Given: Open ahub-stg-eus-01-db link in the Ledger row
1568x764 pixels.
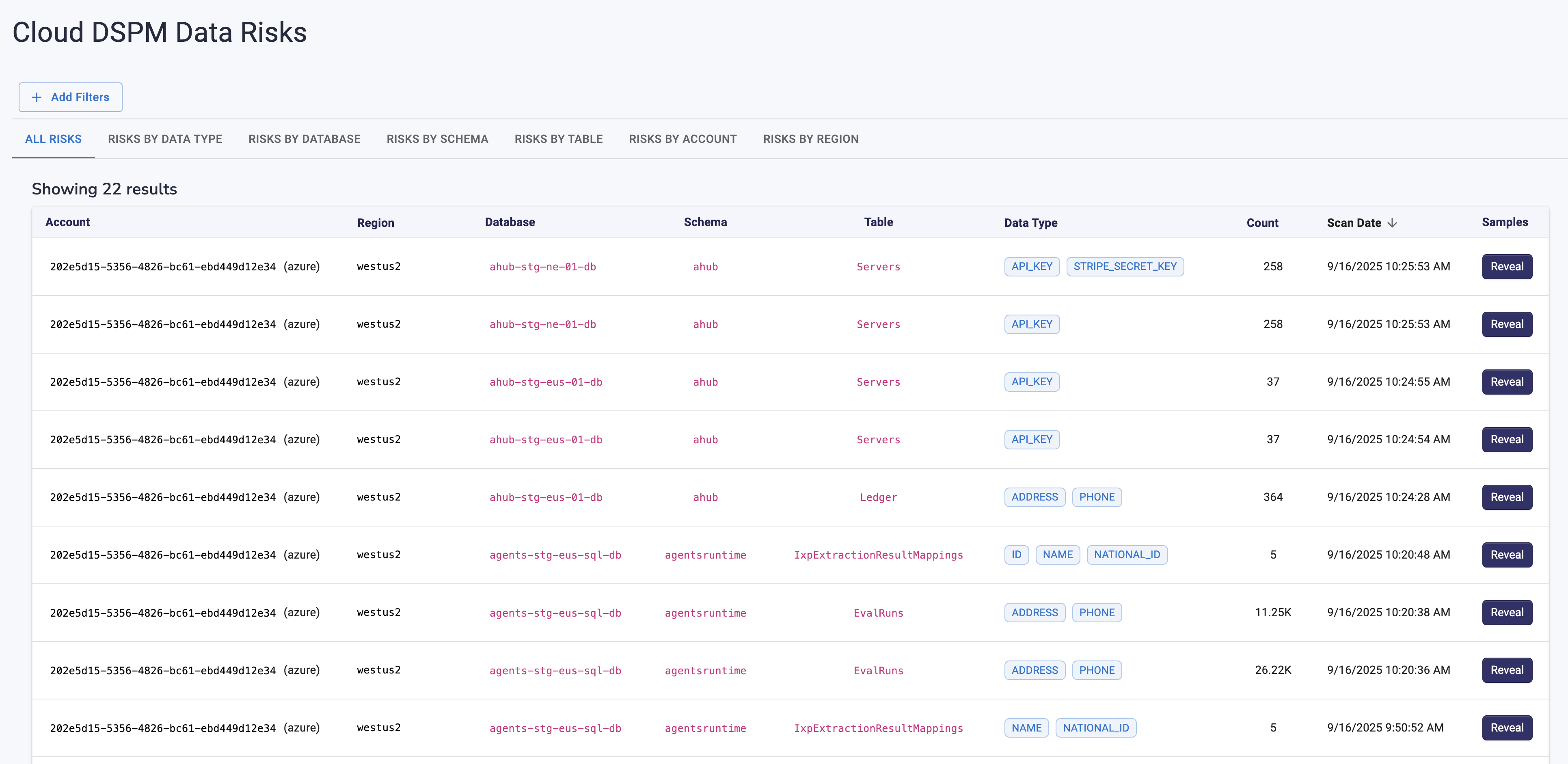Looking at the screenshot, I should pyautogui.click(x=545, y=497).
